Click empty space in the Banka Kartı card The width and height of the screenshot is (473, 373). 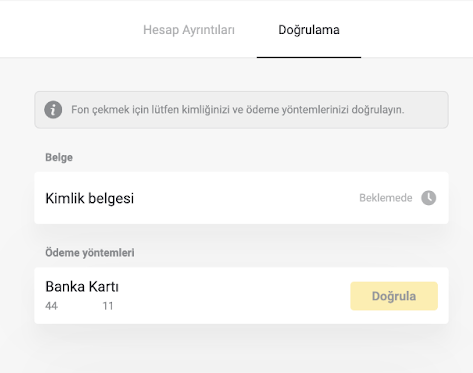233,296
